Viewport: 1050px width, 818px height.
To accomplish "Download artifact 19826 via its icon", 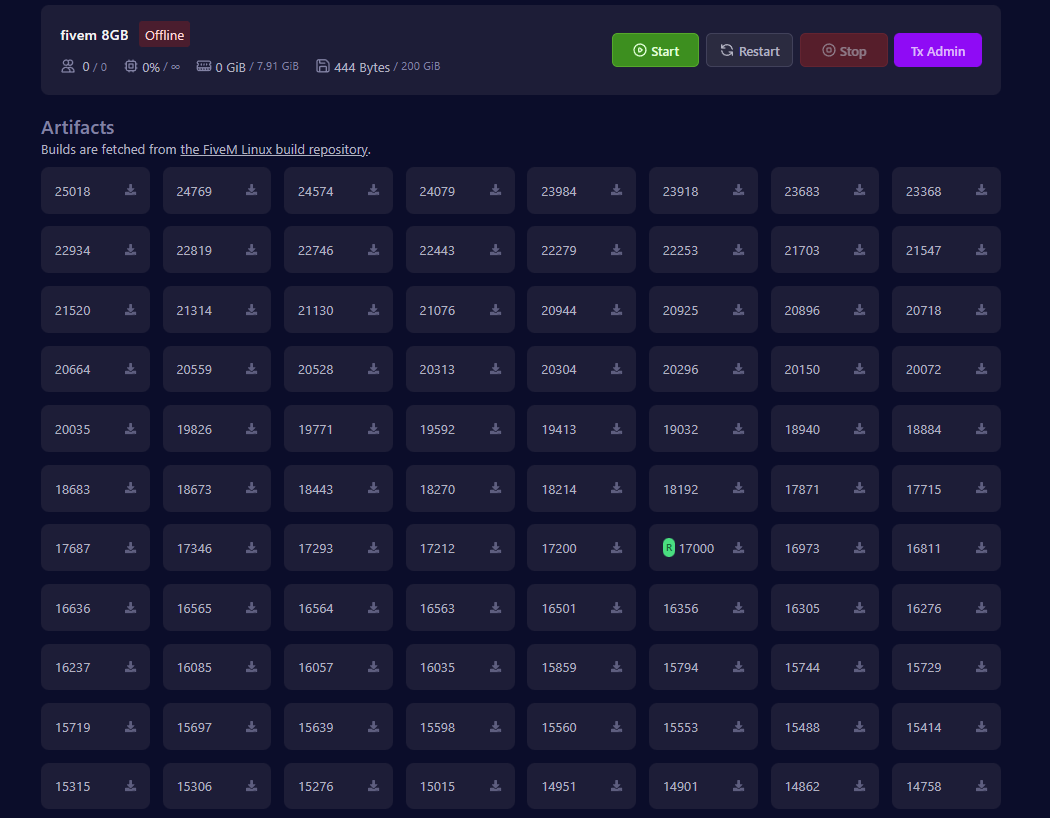I will click(251, 429).
